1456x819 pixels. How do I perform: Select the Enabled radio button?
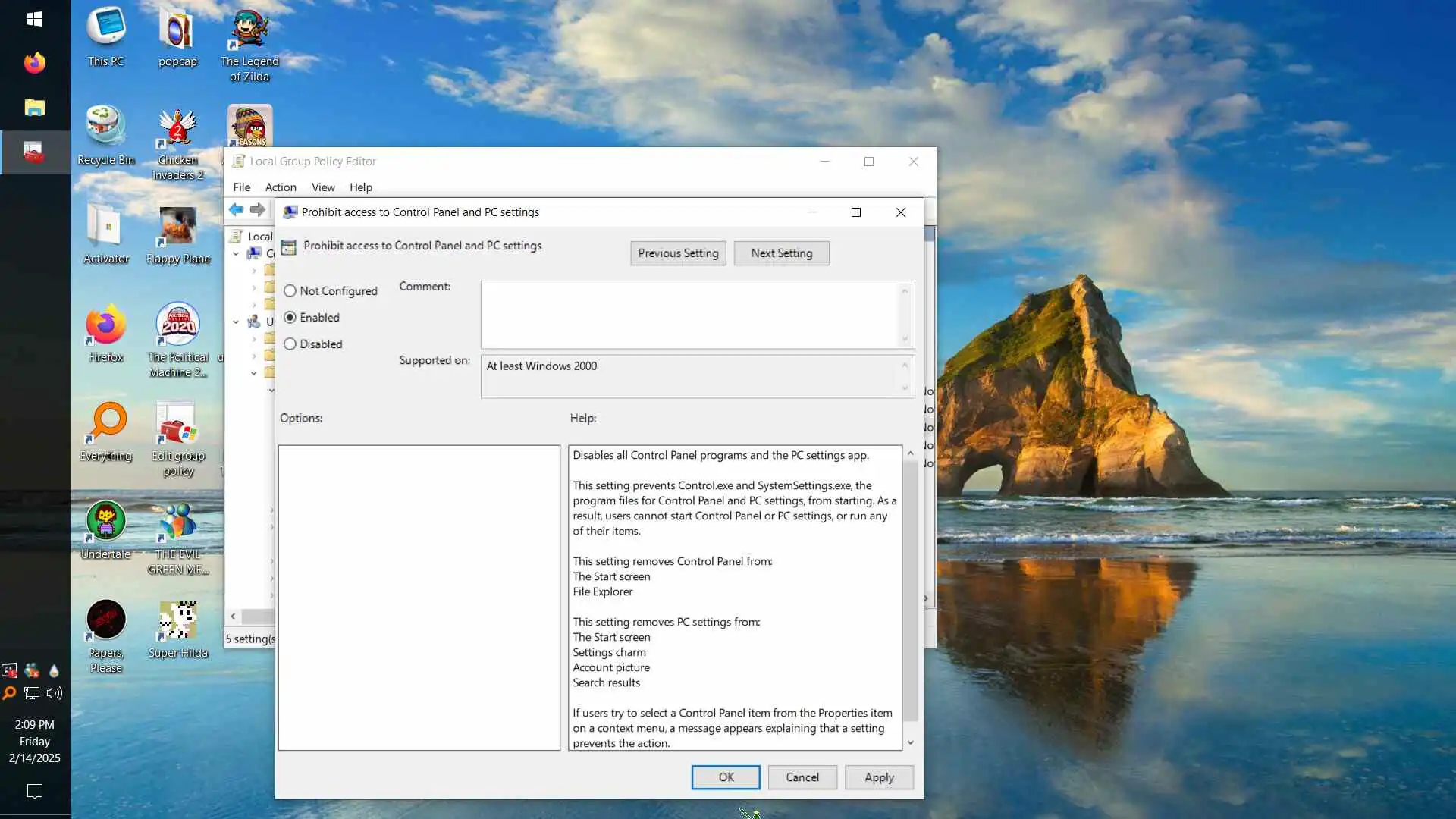pos(290,318)
